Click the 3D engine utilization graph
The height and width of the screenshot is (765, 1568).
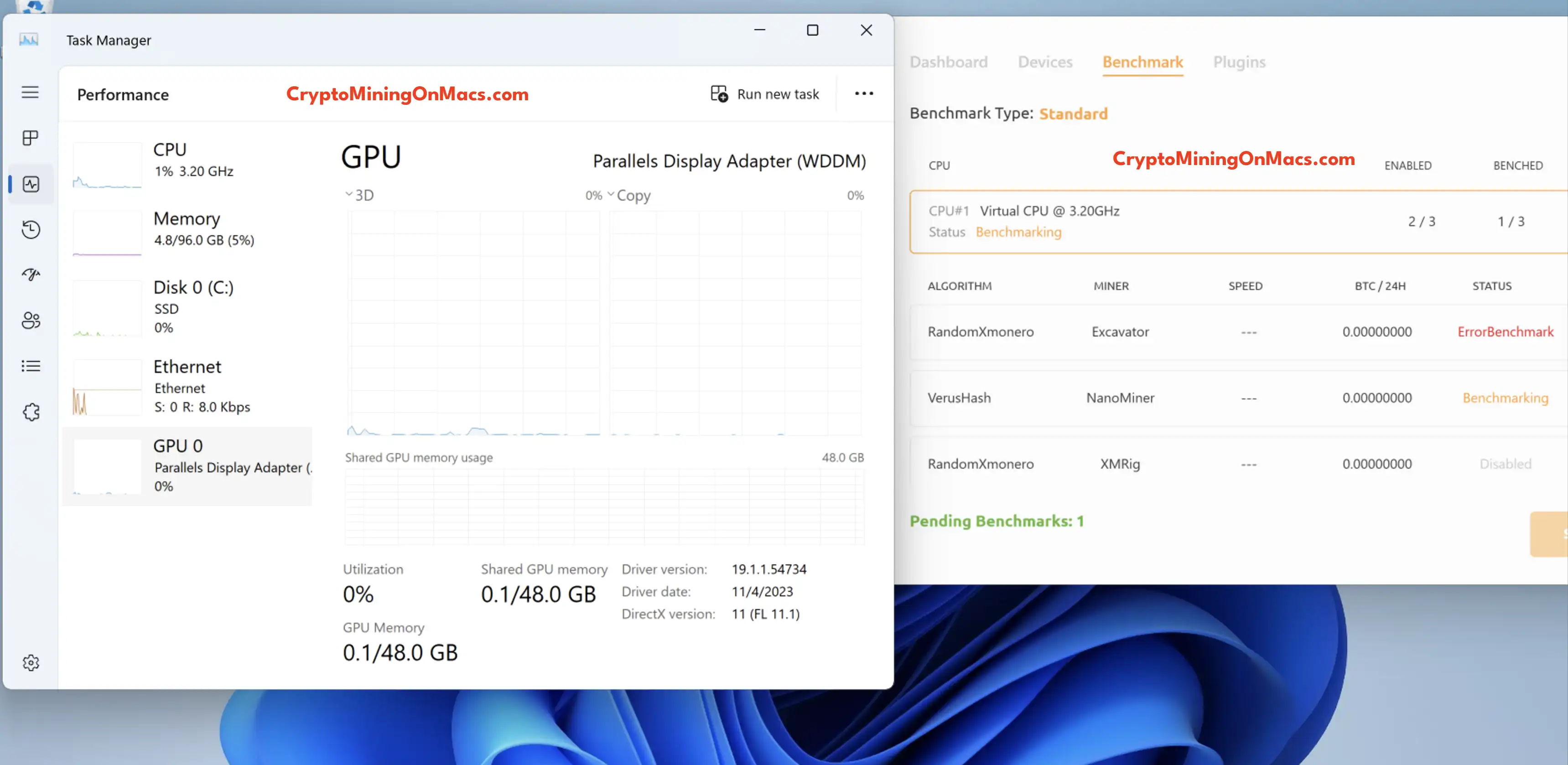(x=473, y=323)
